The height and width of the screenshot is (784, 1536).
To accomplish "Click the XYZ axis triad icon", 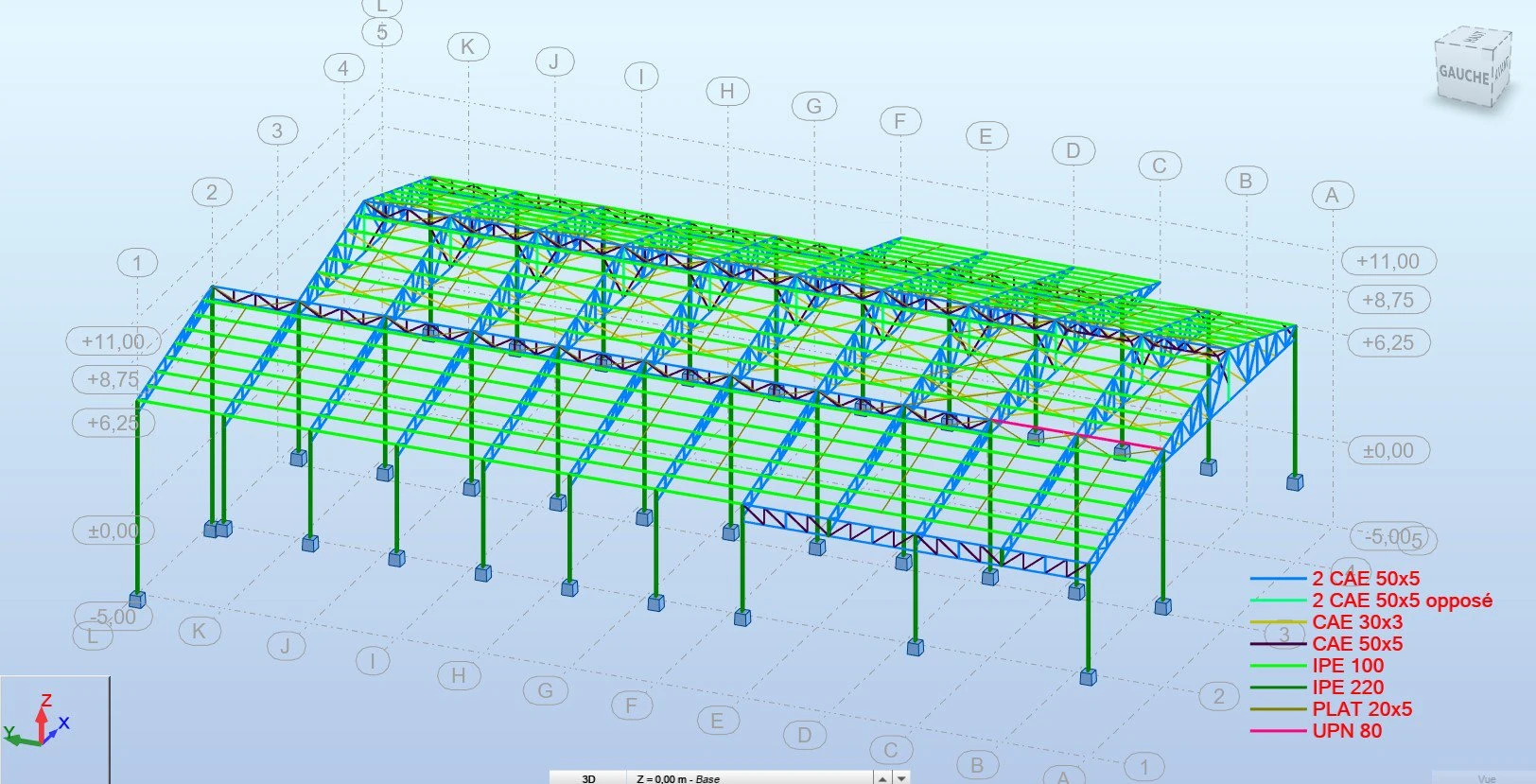I will tap(36, 723).
